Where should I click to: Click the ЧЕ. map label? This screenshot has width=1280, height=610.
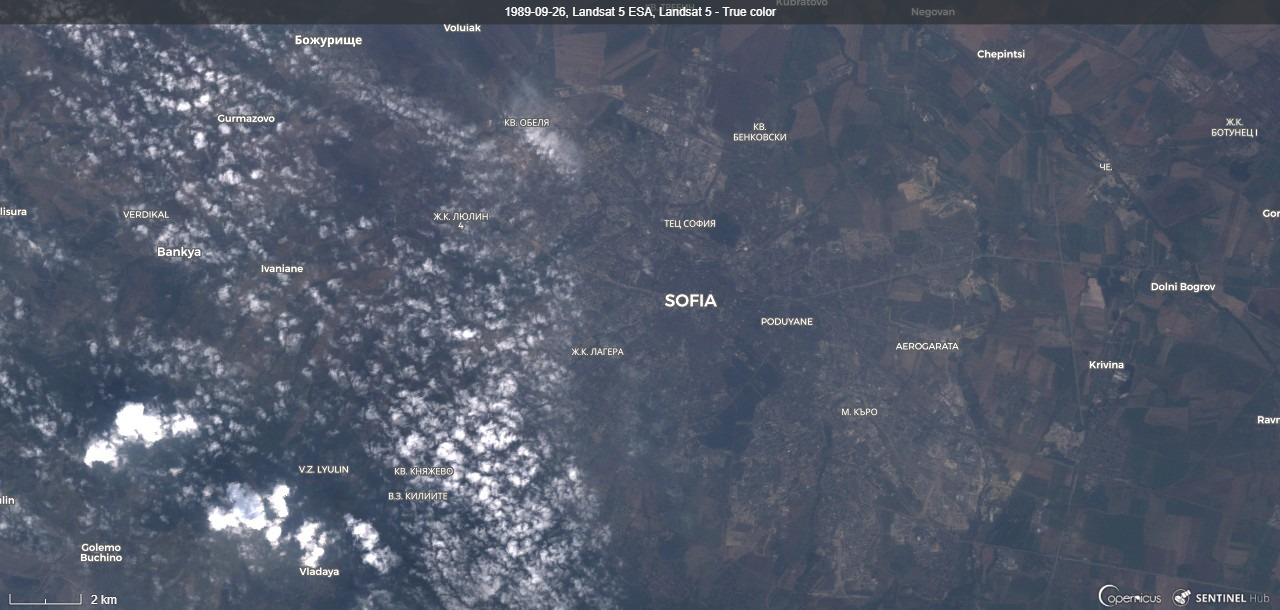[1106, 167]
